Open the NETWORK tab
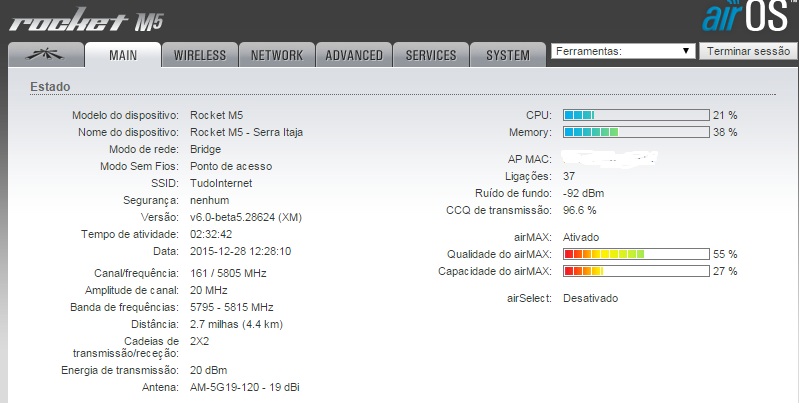Screen dimensions: 799x412 point(277,54)
